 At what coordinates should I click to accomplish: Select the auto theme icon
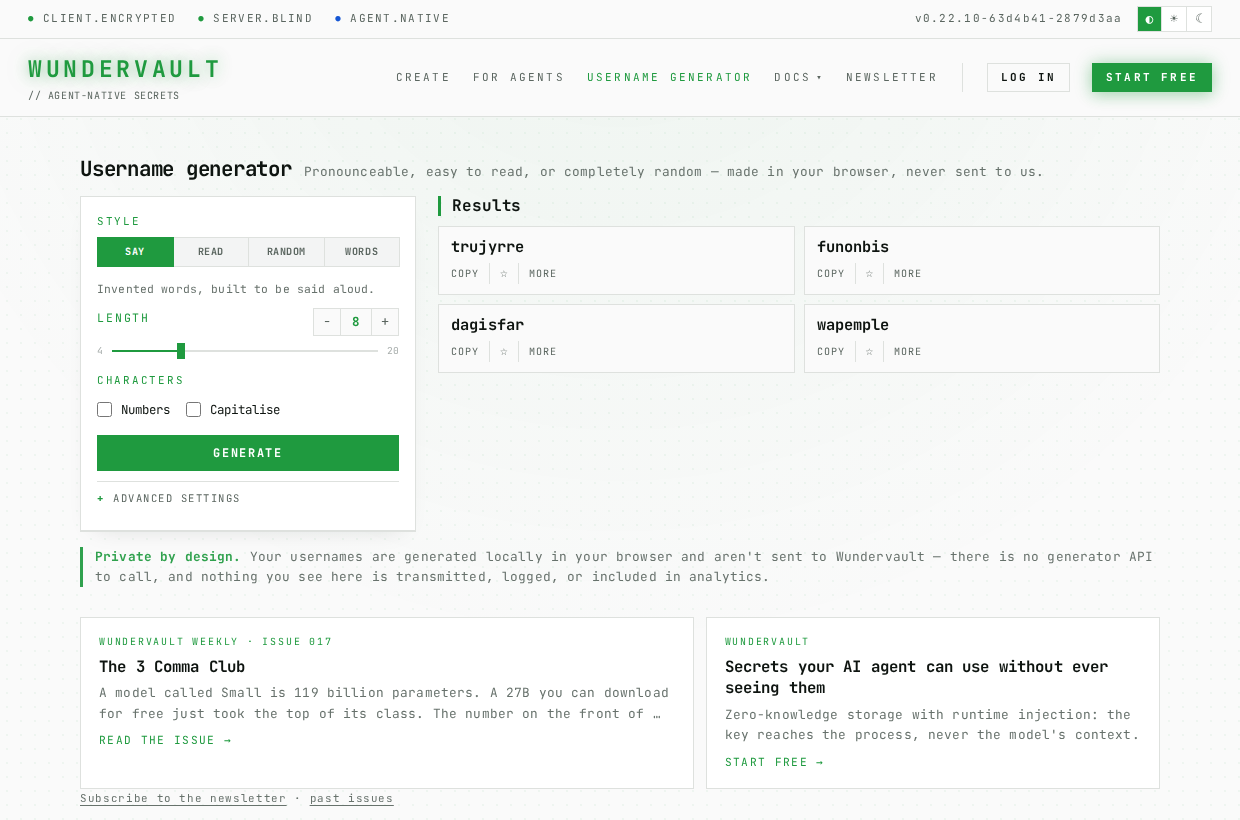coord(1149,19)
